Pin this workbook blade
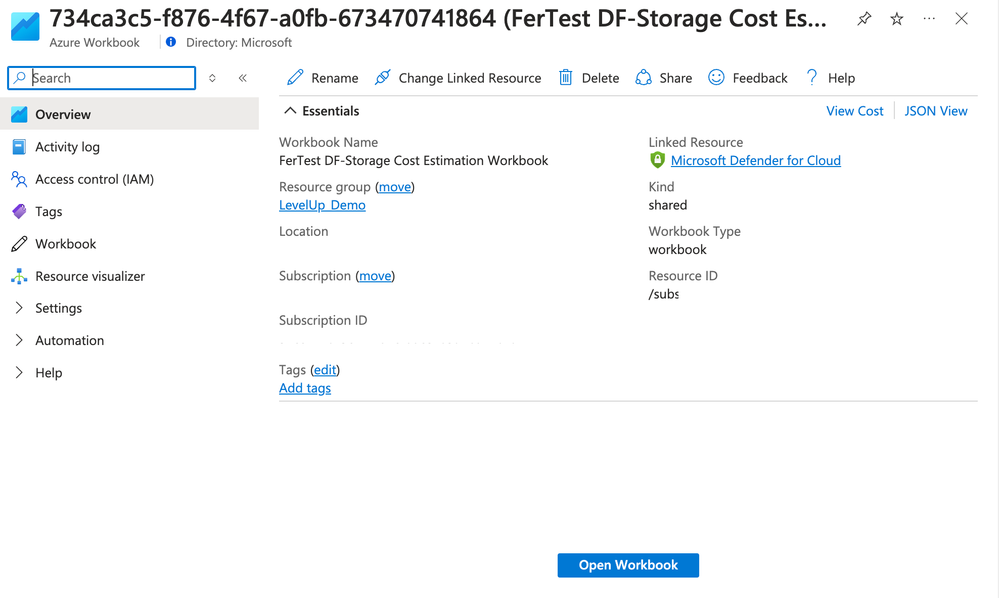This screenshot has height=598, width=999. click(864, 19)
